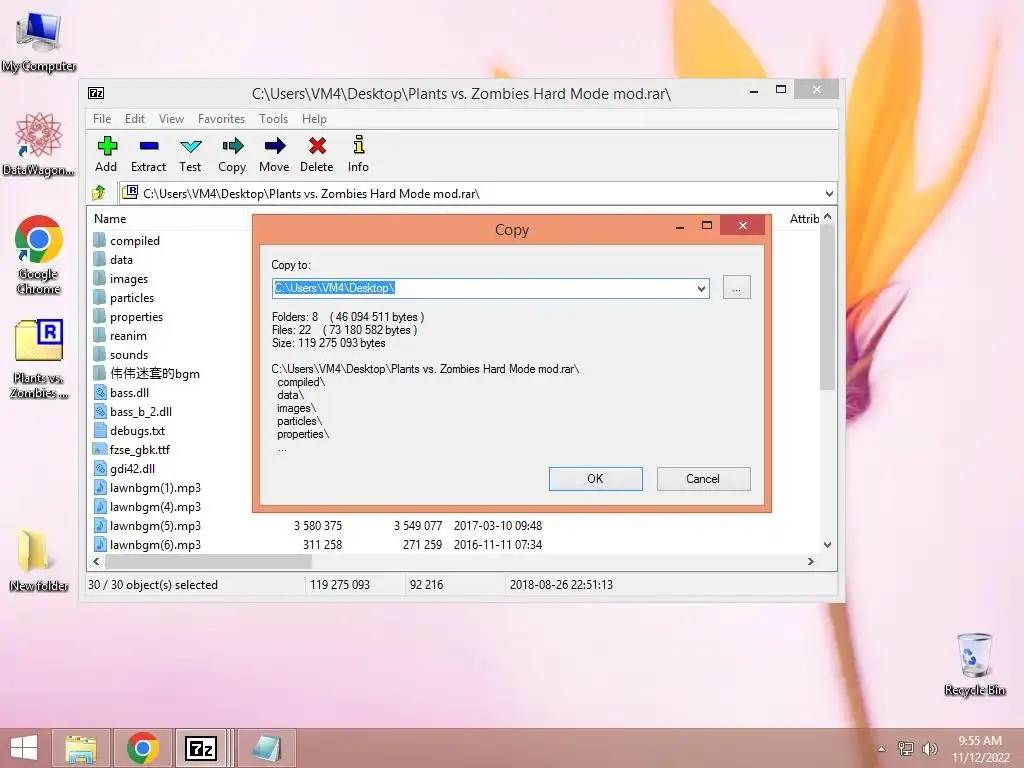Select Plants vs. Zombies rar desktop file
The height and width of the screenshot is (768, 1024).
click(x=39, y=359)
